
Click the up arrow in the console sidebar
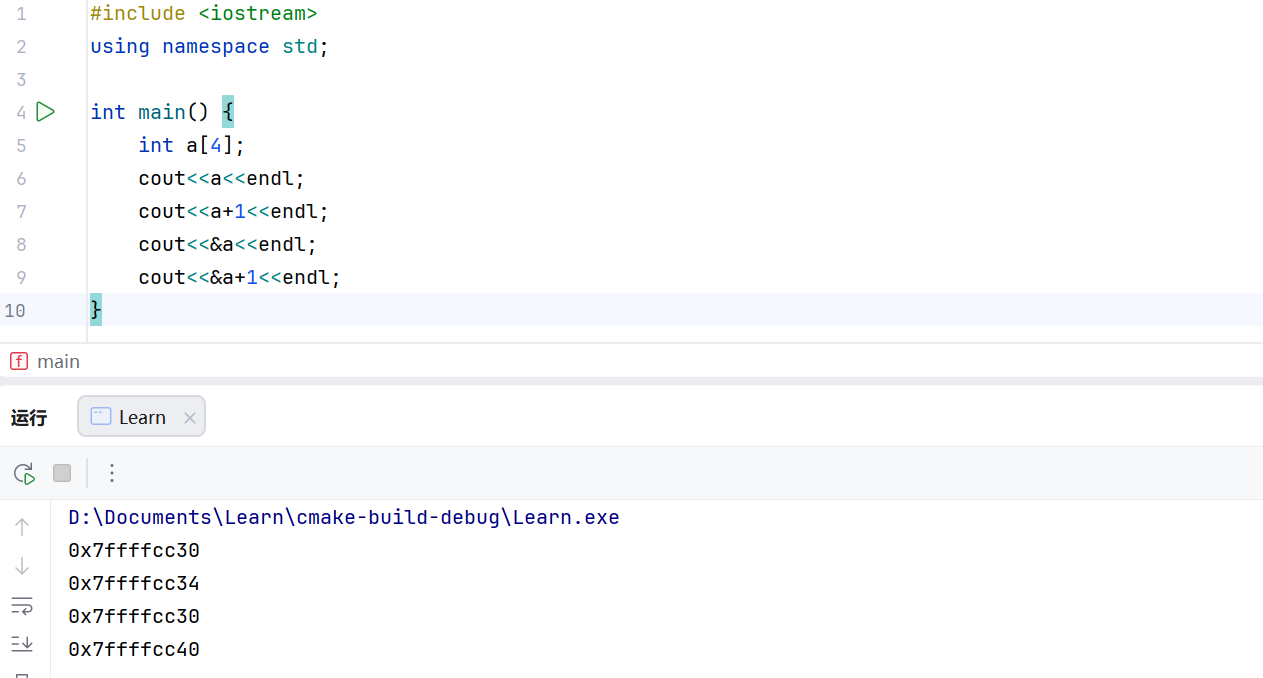coord(22,527)
